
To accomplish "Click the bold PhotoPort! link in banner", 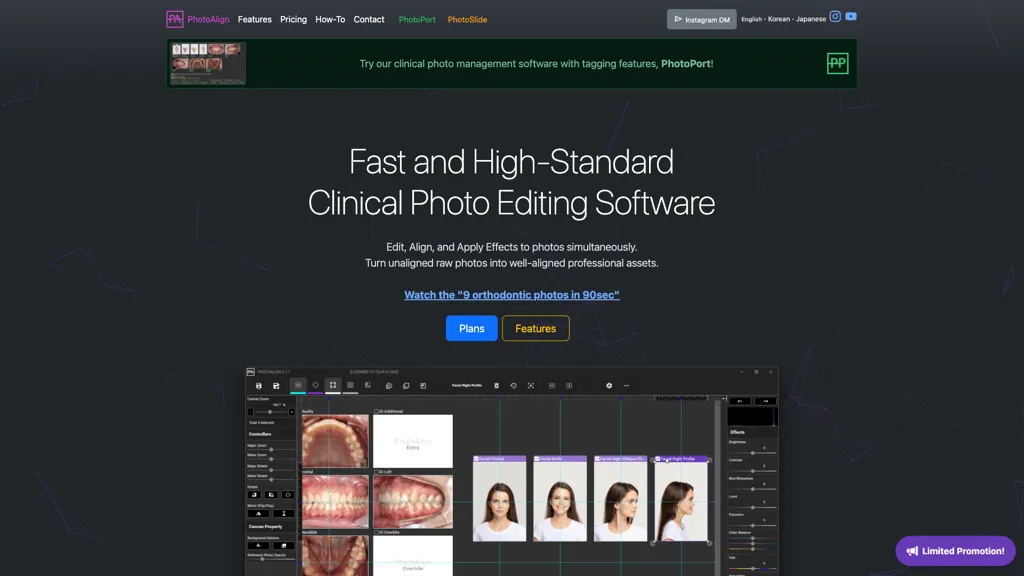I will tap(687, 64).
